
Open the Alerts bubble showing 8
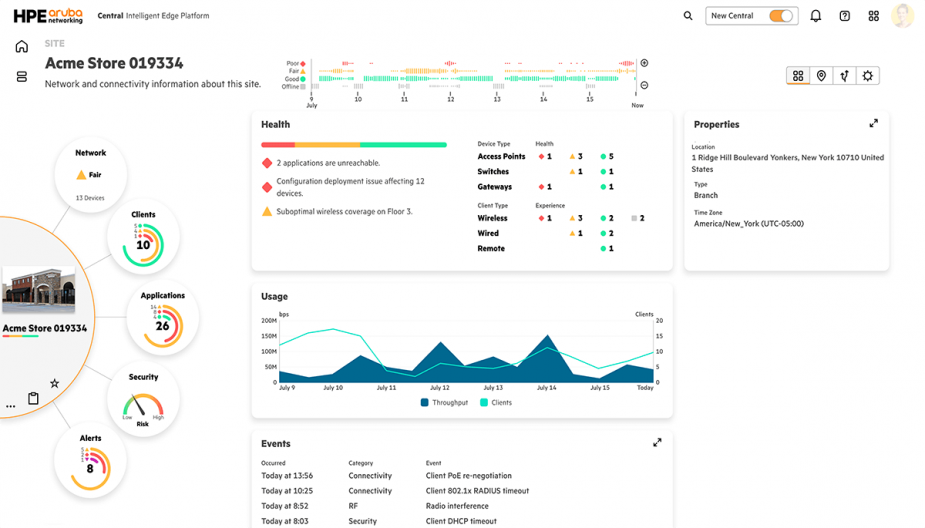[90, 462]
